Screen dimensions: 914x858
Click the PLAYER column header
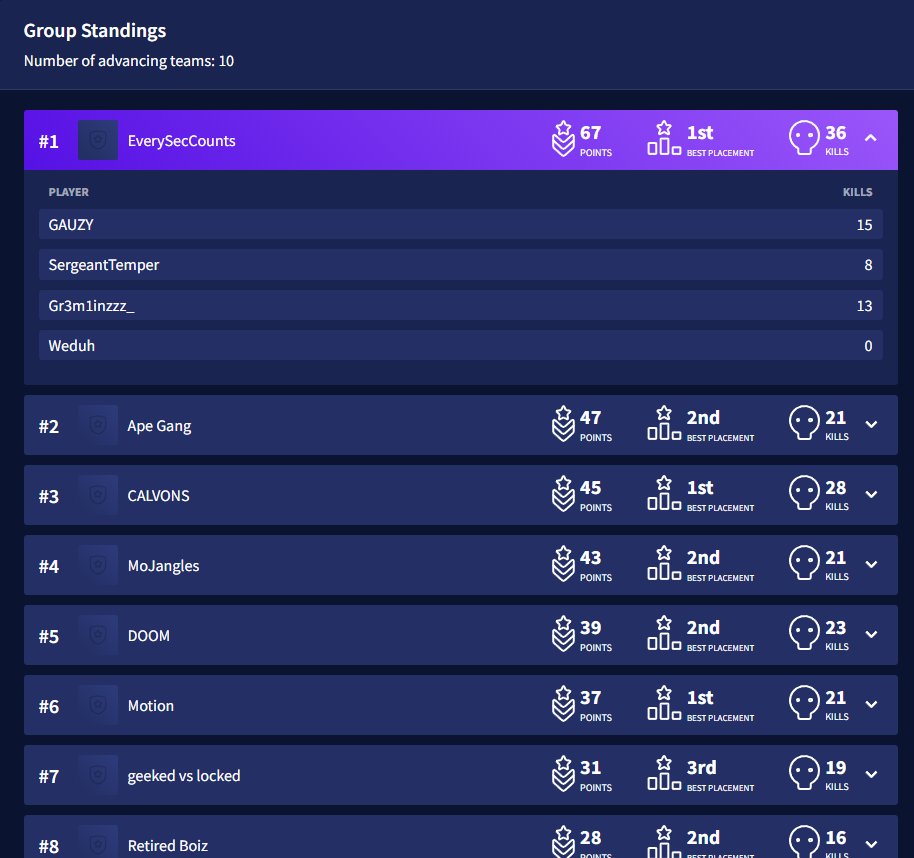[x=69, y=192]
